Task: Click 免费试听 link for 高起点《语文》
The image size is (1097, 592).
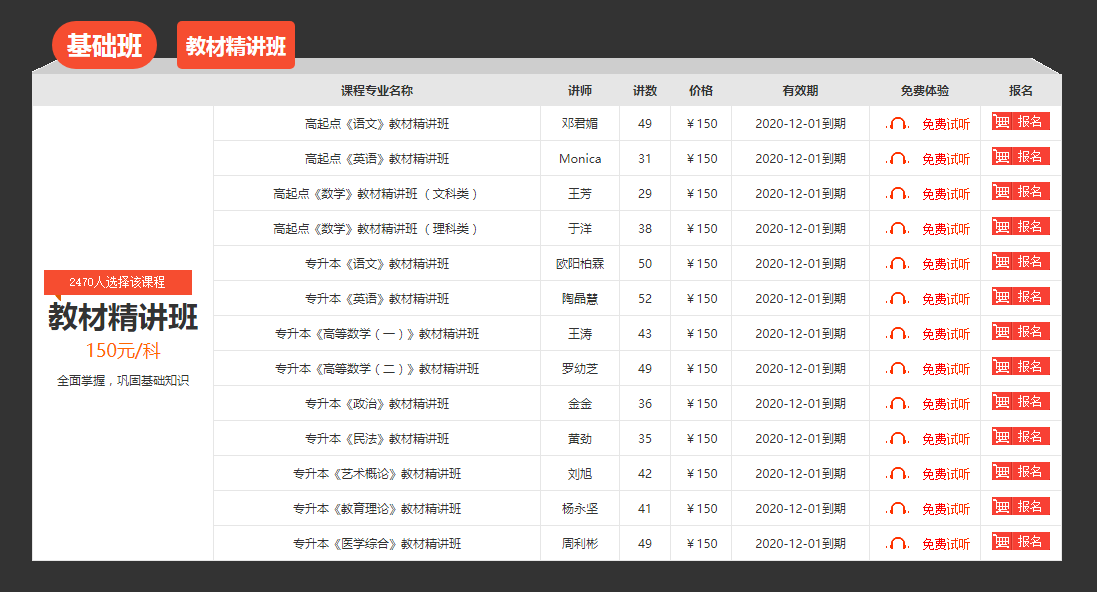Action: click(946, 124)
